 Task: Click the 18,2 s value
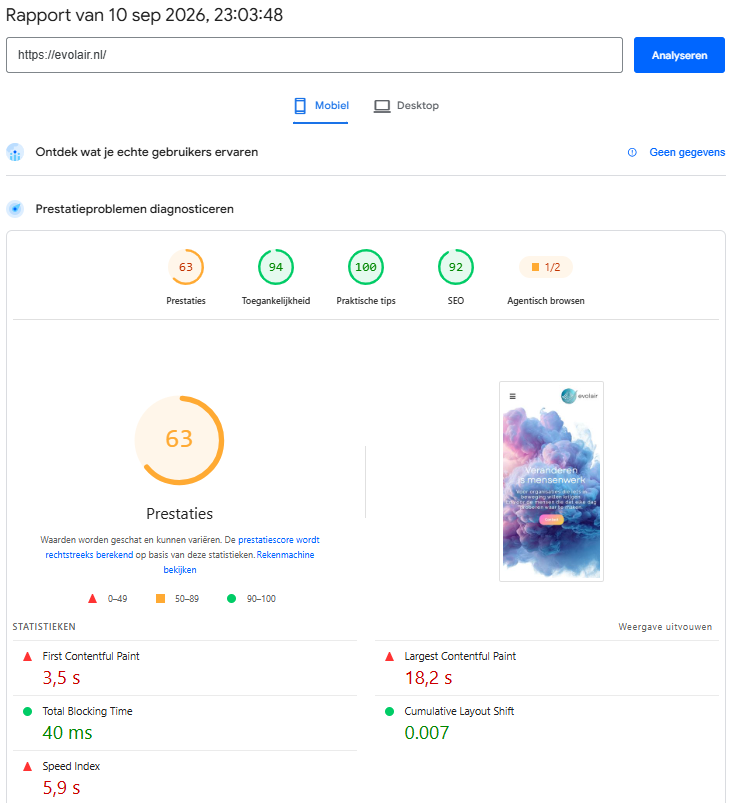[x=428, y=678]
